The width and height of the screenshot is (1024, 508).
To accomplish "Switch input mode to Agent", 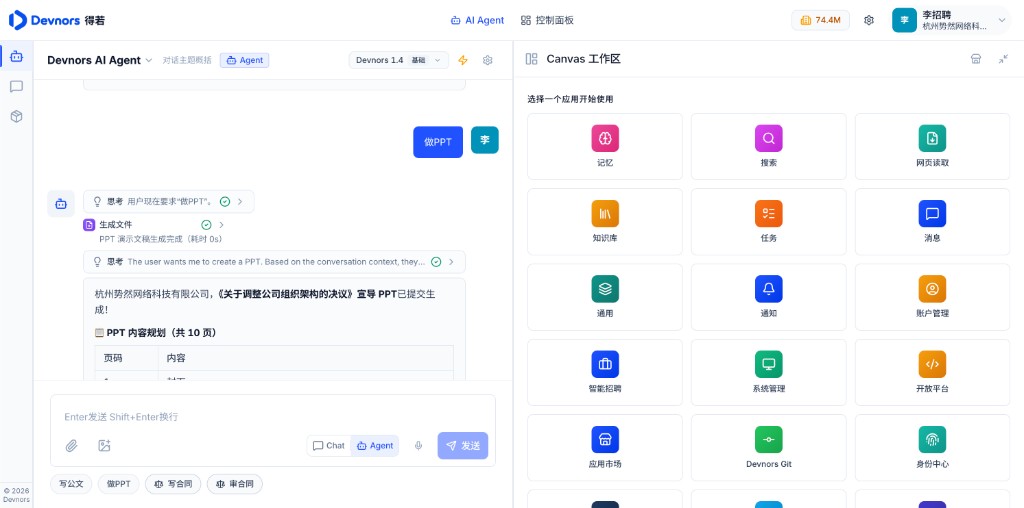I will pos(375,445).
